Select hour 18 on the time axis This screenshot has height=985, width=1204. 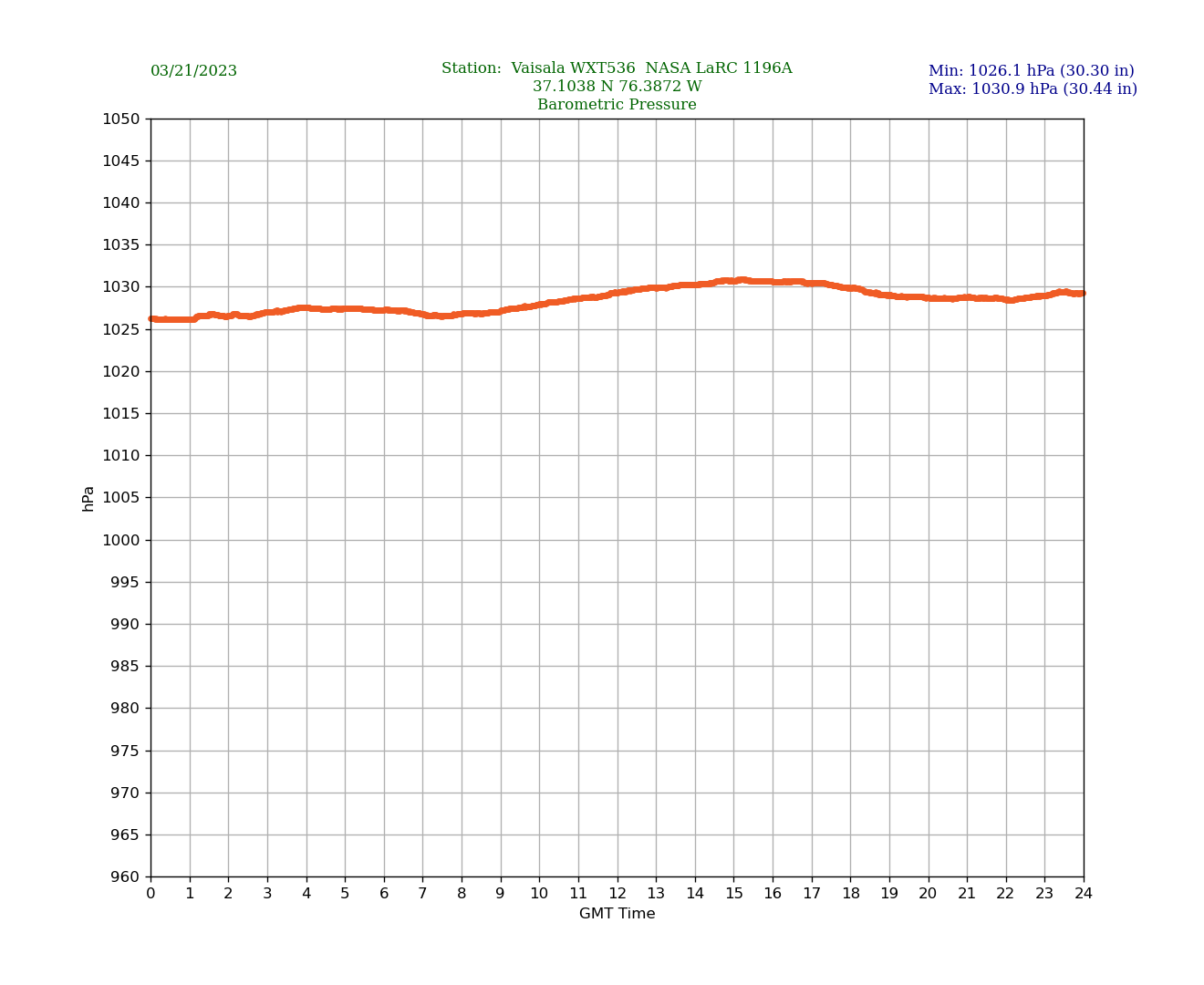850,894
